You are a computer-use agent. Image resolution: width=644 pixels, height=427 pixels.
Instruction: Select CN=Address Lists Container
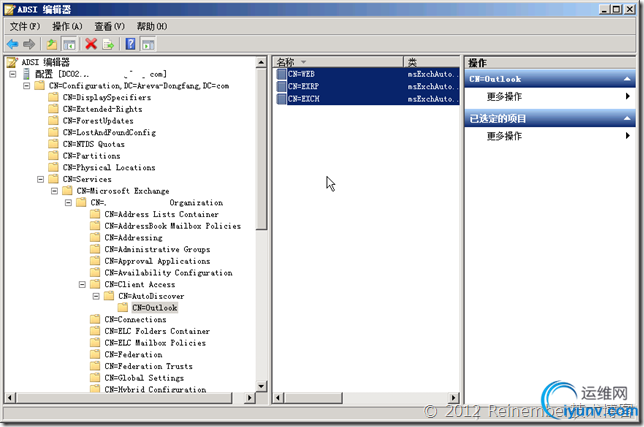coord(162,214)
